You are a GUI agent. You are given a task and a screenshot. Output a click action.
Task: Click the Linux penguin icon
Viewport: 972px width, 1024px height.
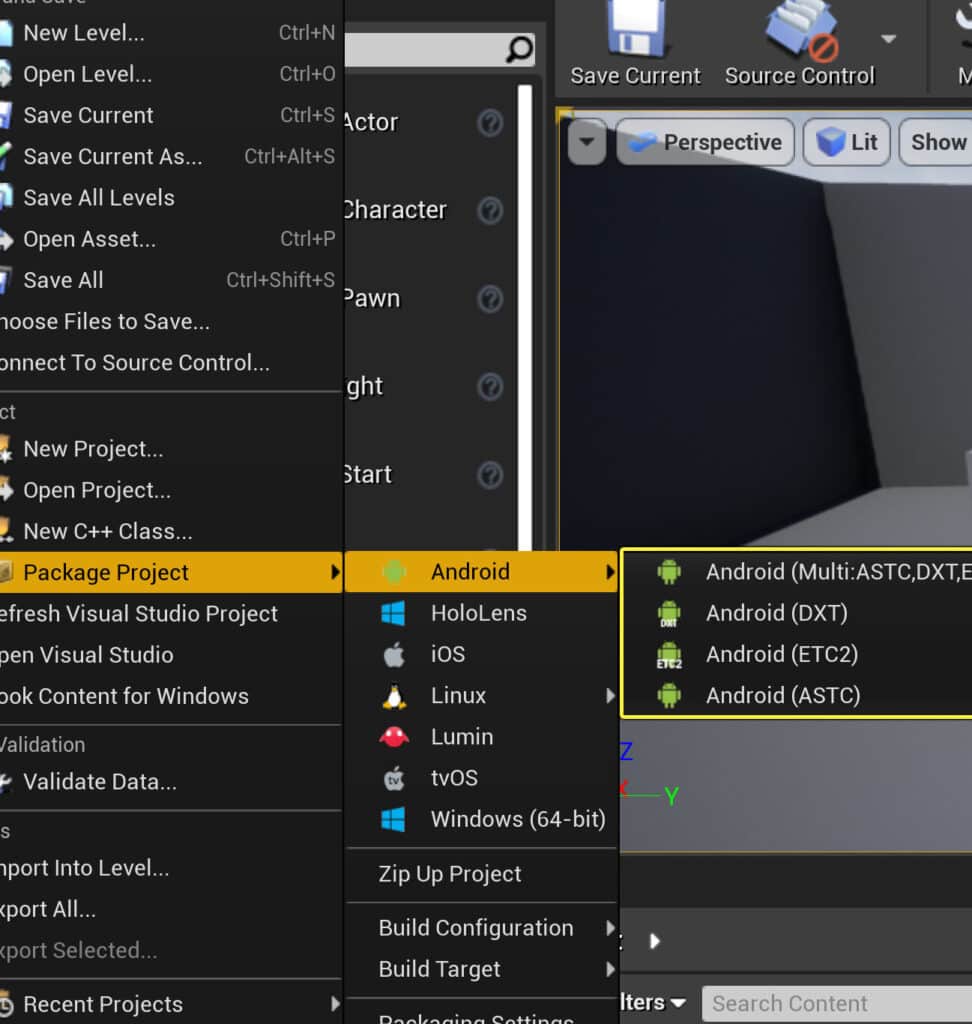tap(394, 696)
